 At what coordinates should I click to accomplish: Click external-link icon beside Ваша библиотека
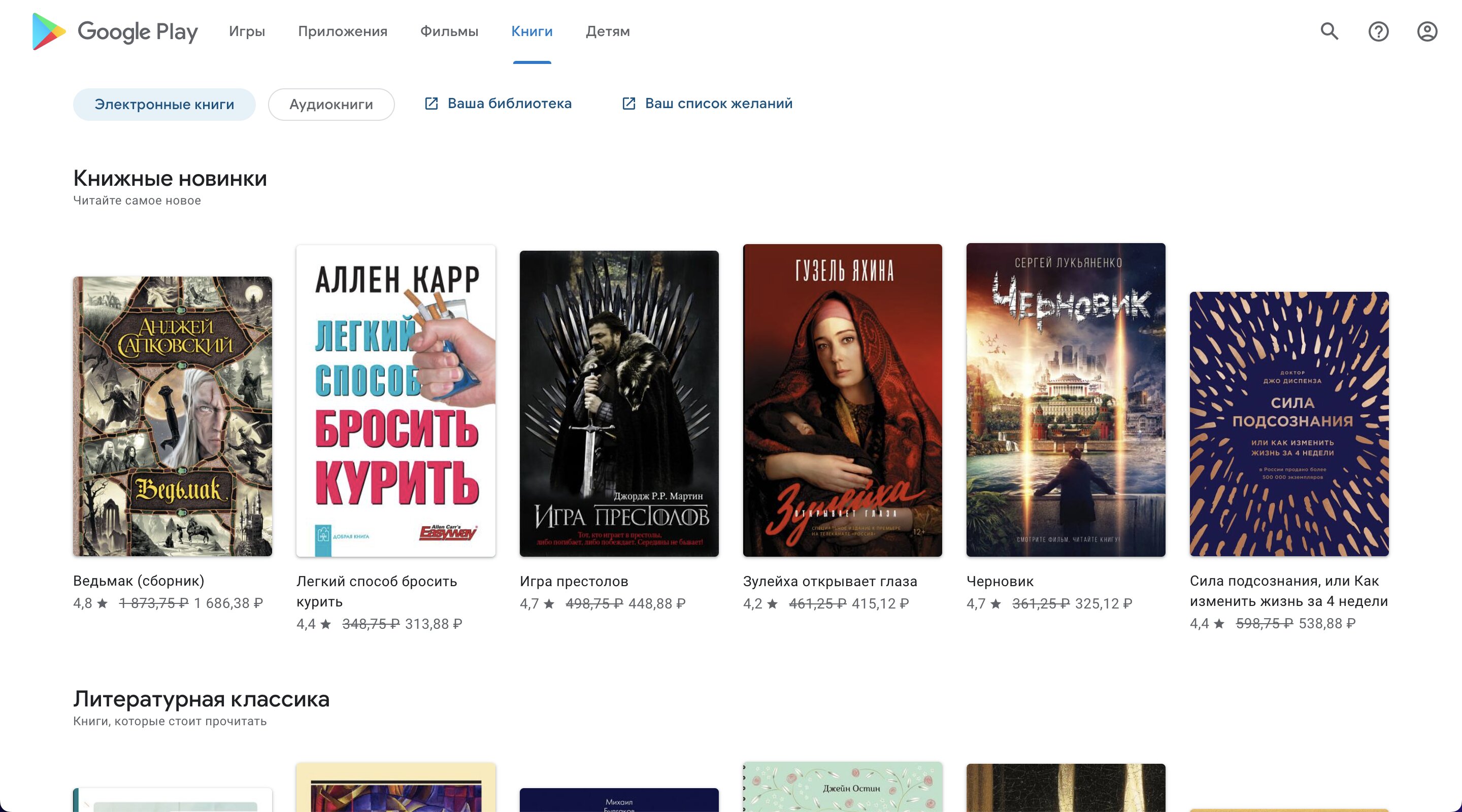431,103
